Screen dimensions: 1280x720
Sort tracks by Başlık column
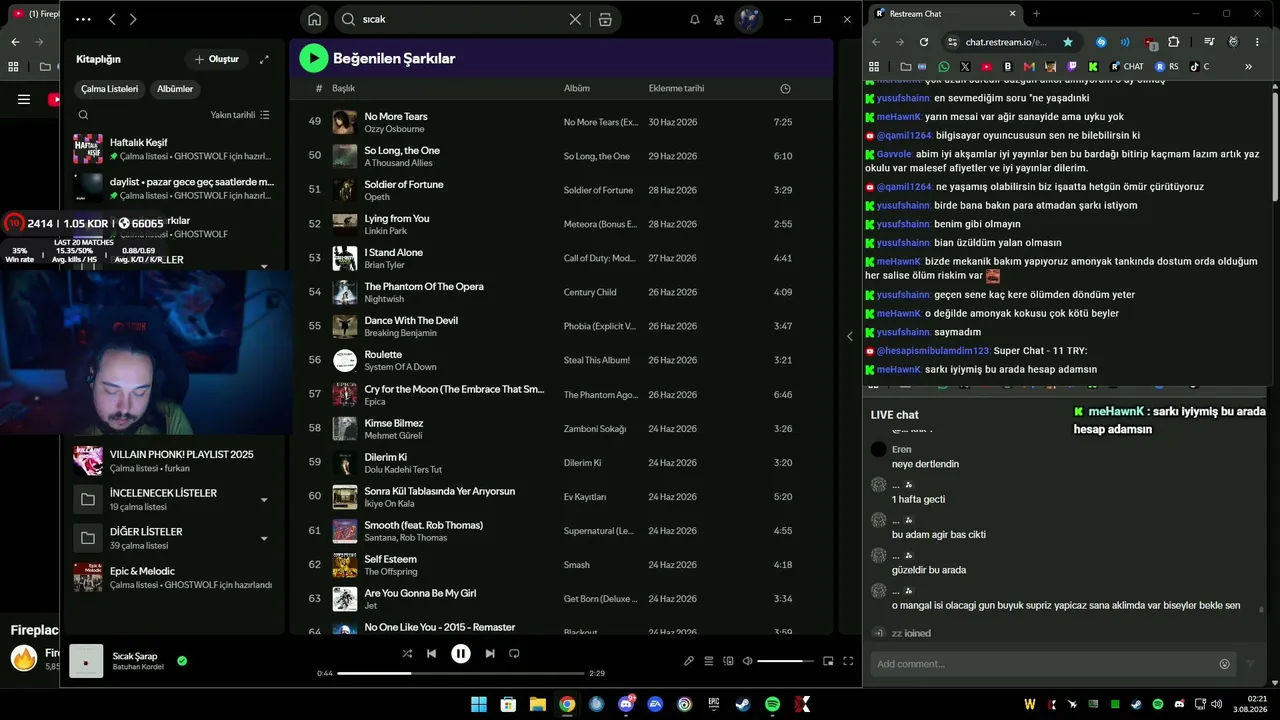coord(344,88)
